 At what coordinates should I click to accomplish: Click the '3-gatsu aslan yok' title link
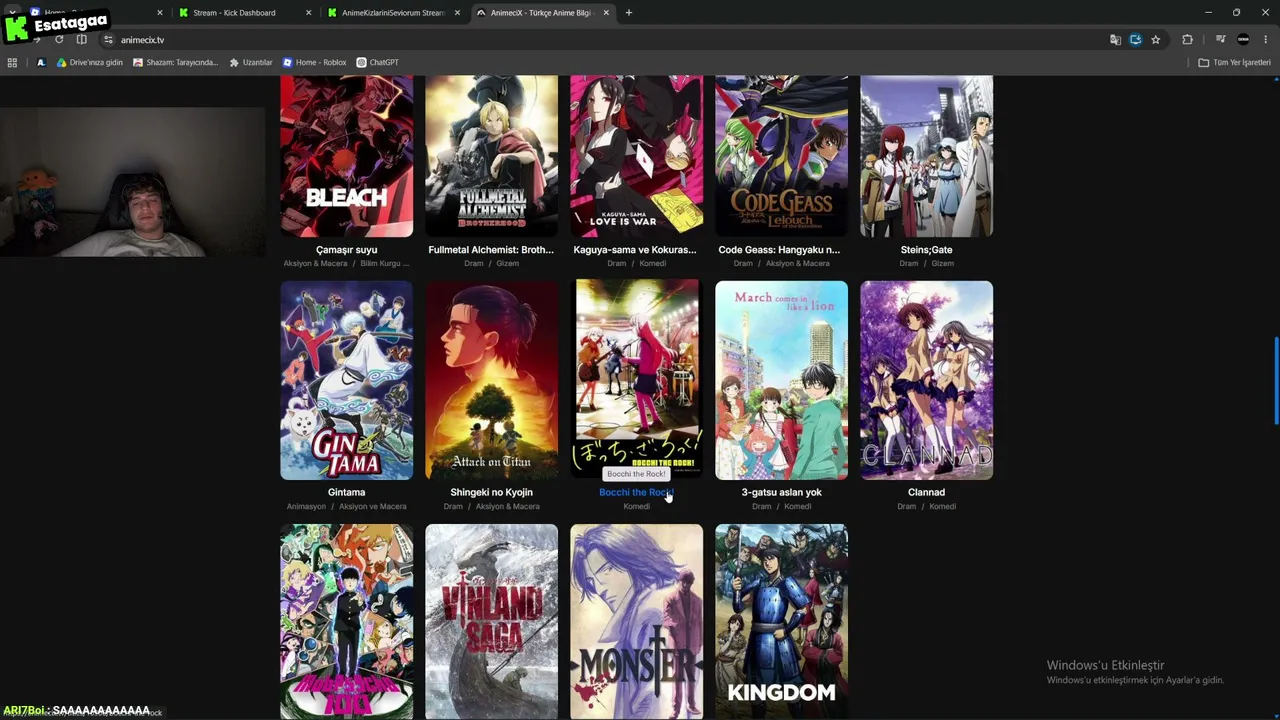pos(781,492)
